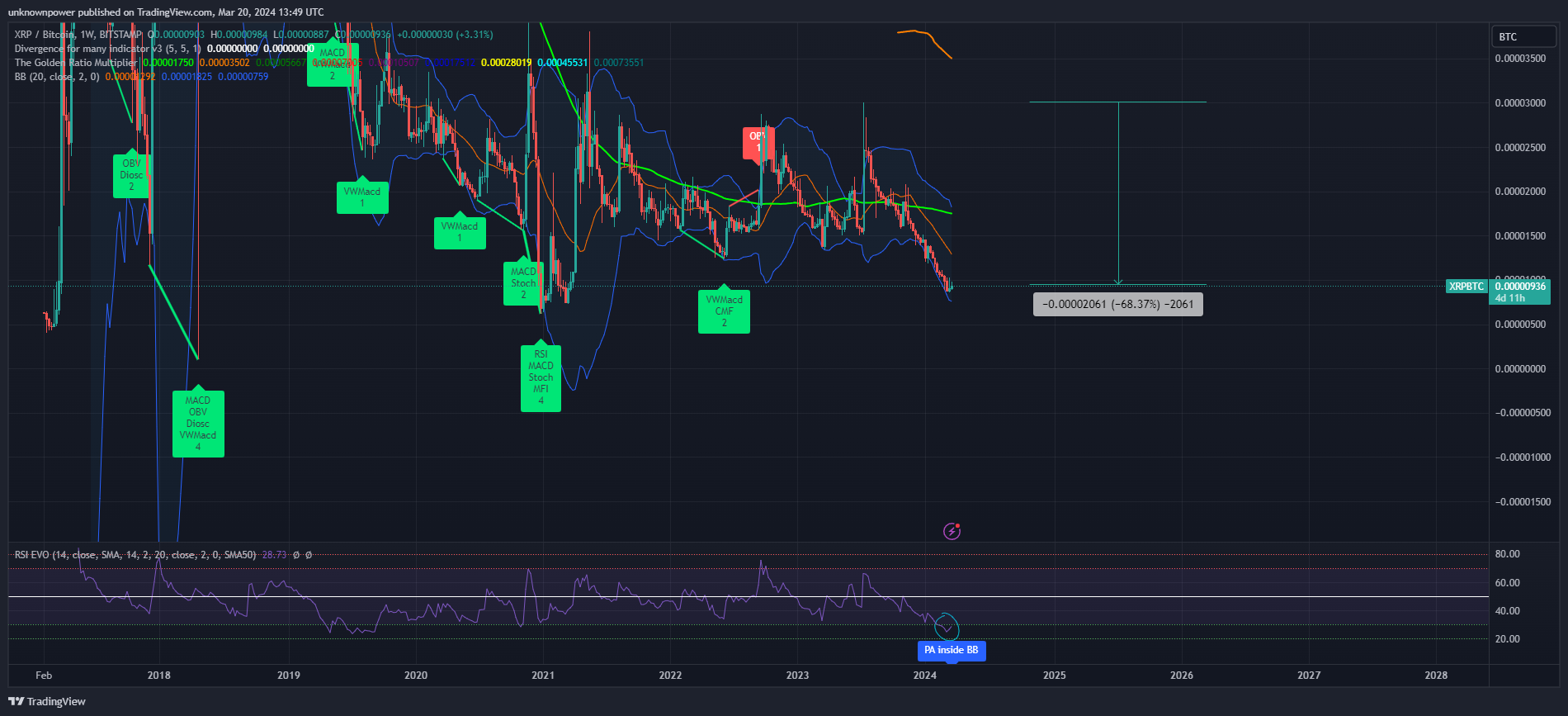Select the −0.00001000 price axis level
The height and width of the screenshot is (716, 1568).
coord(1523,458)
